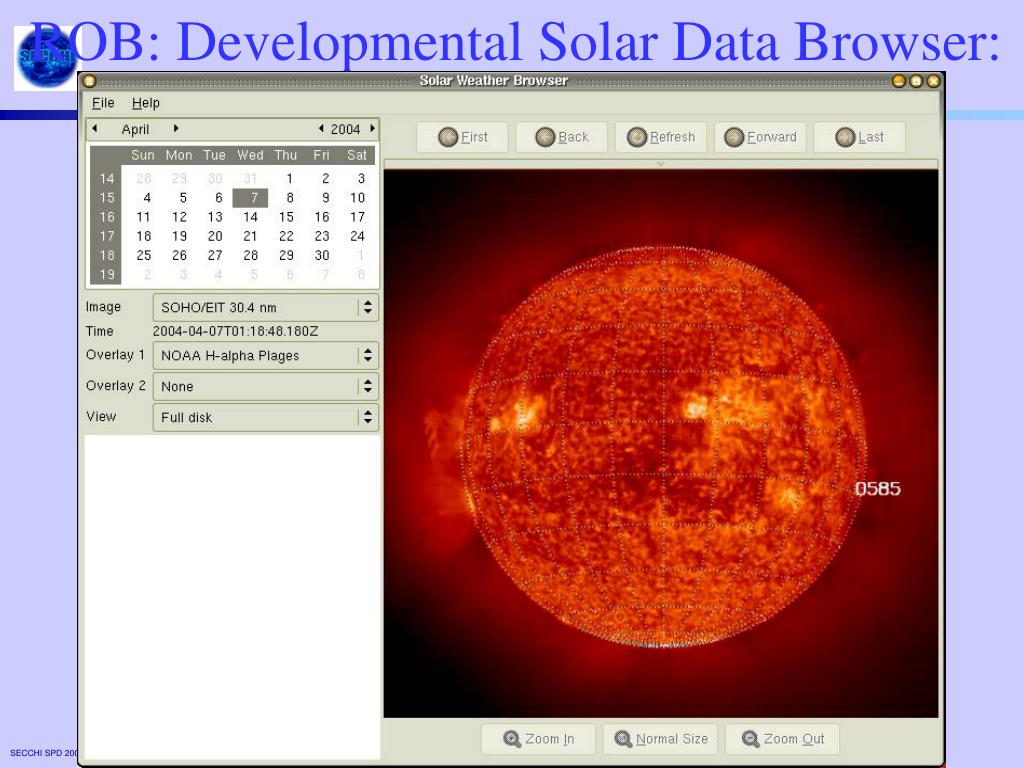Click the April month label
The image size is (1024, 768).
pyautogui.click(x=135, y=129)
